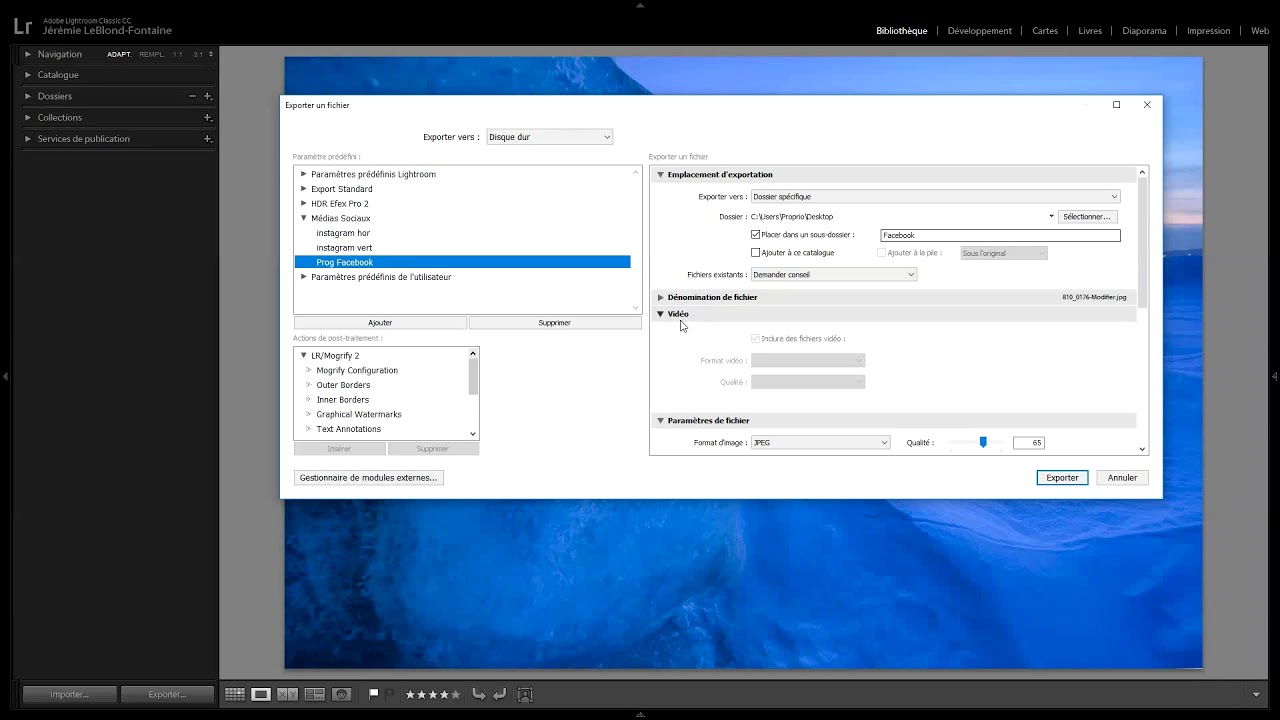Click 'Sélectionner...' folder button
The image size is (1280, 720).
coord(1087,216)
